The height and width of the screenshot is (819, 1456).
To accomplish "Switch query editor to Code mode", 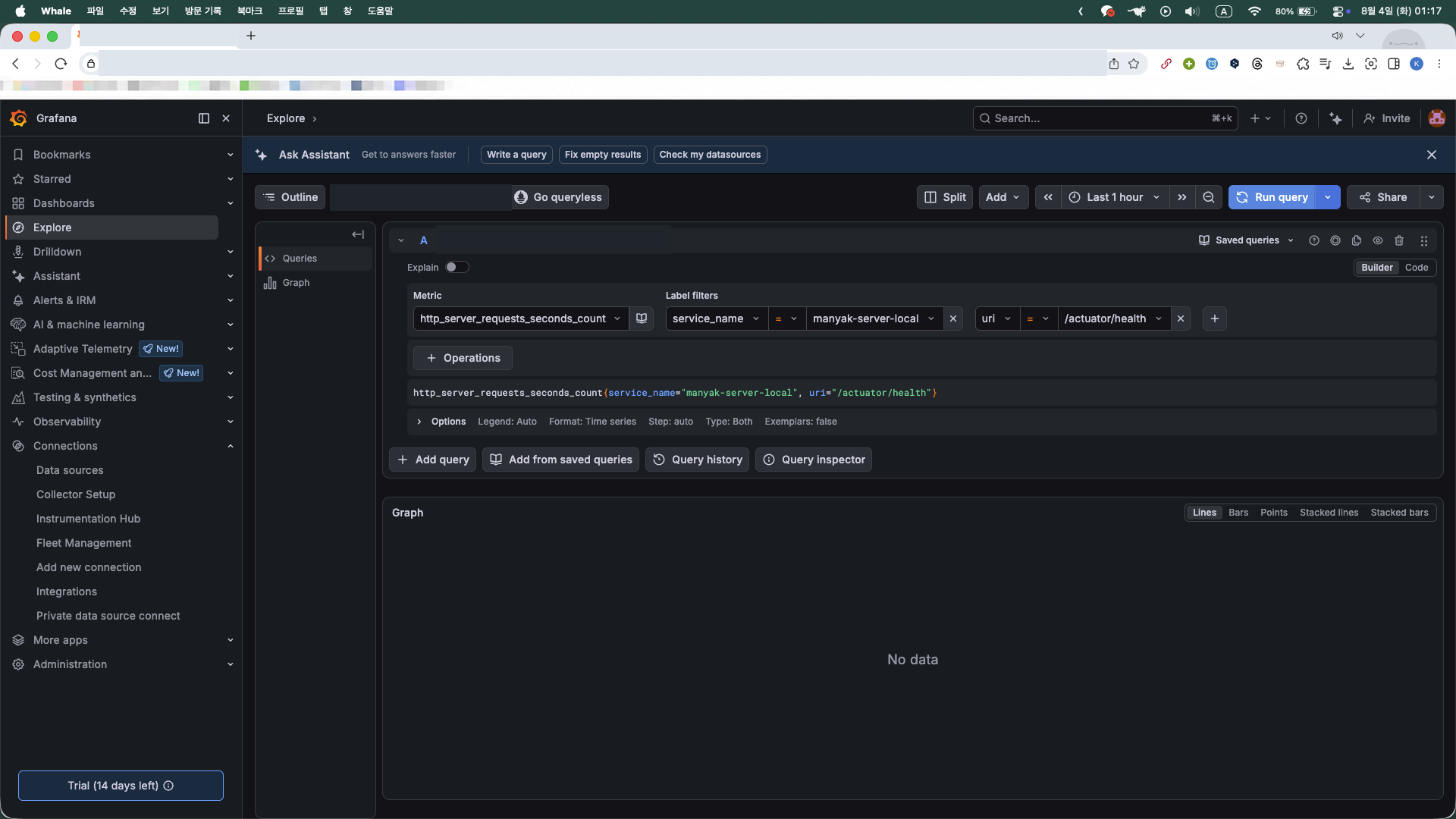I will pos(1417,268).
